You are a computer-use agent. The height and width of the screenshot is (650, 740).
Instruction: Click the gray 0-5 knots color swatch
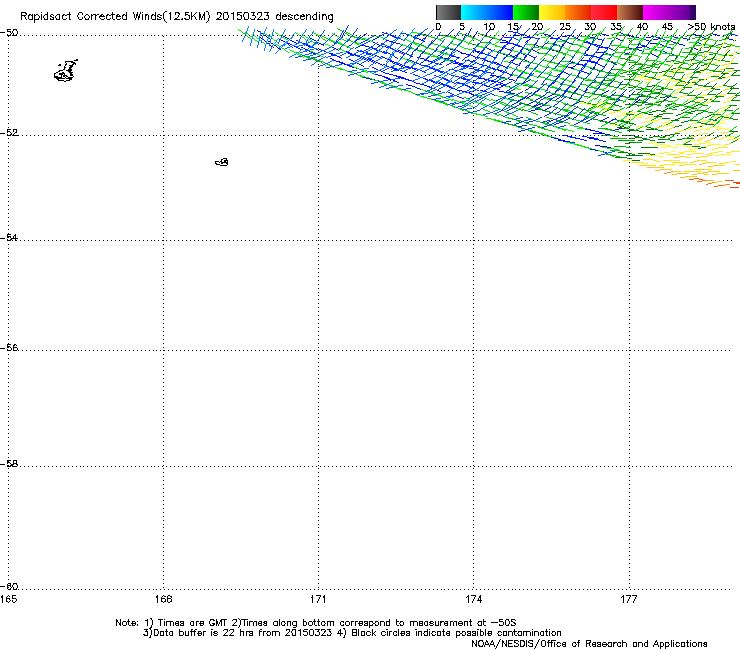tap(448, 12)
